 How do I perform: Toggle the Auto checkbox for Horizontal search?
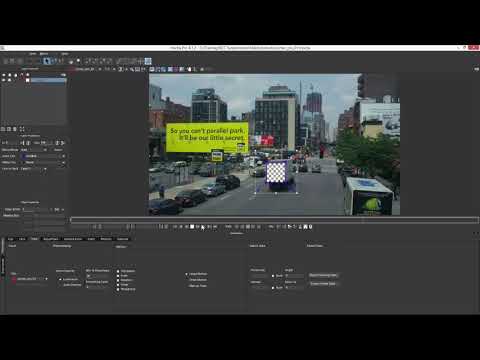click(273, 276)
